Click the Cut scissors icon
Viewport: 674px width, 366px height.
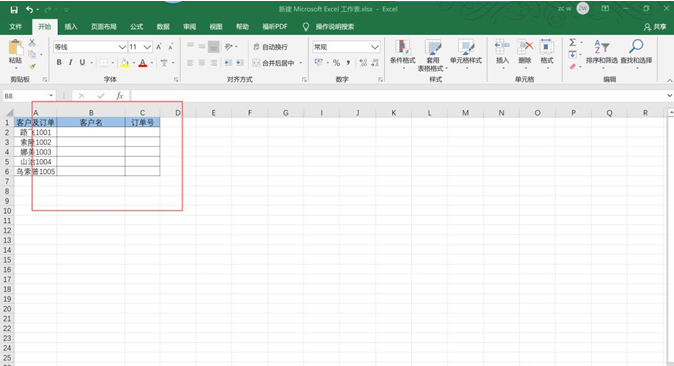pyautogui.click(x=32, y=43)
